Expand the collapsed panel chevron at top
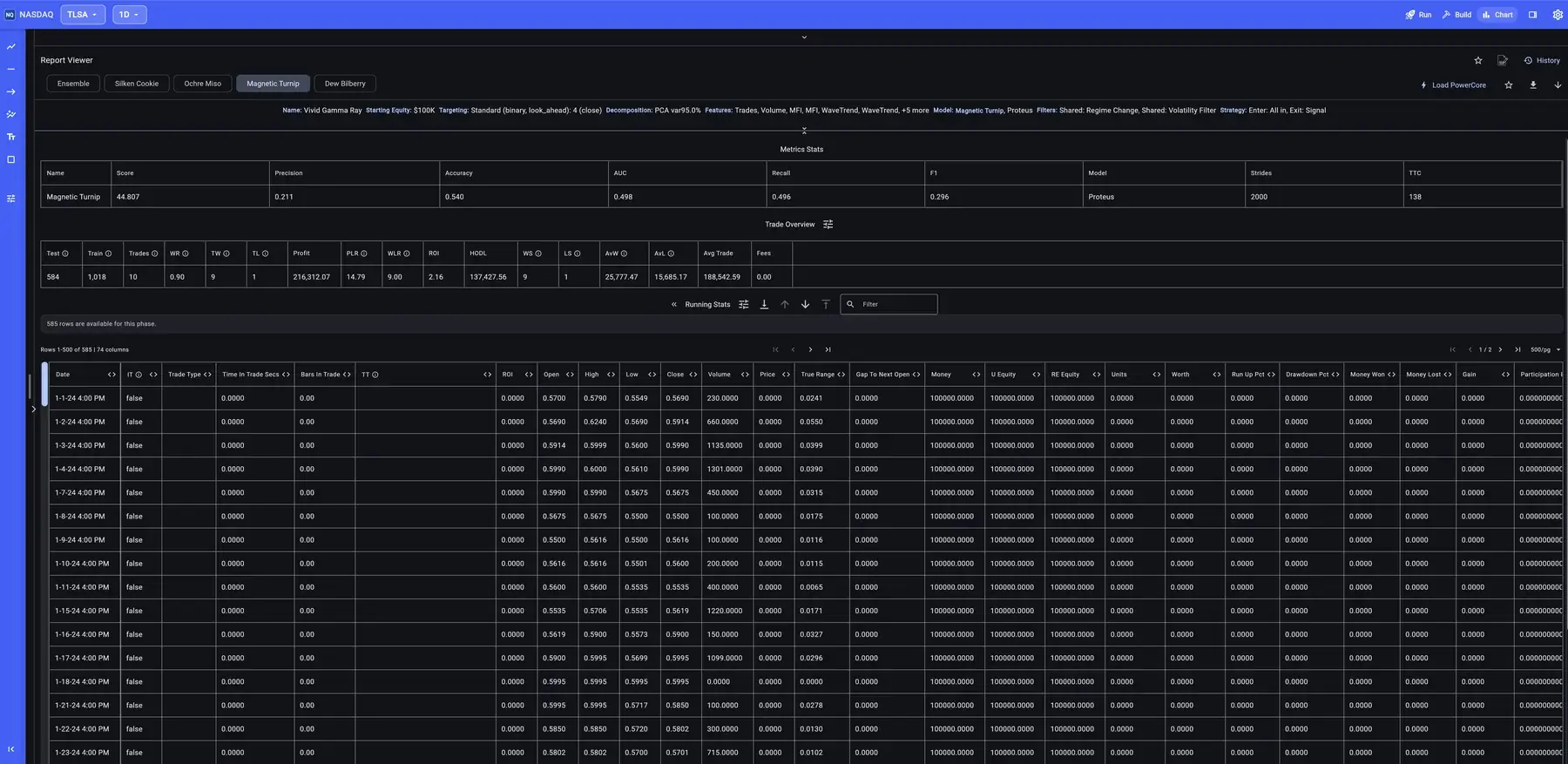1568x764 pixels. coord(804,37)
